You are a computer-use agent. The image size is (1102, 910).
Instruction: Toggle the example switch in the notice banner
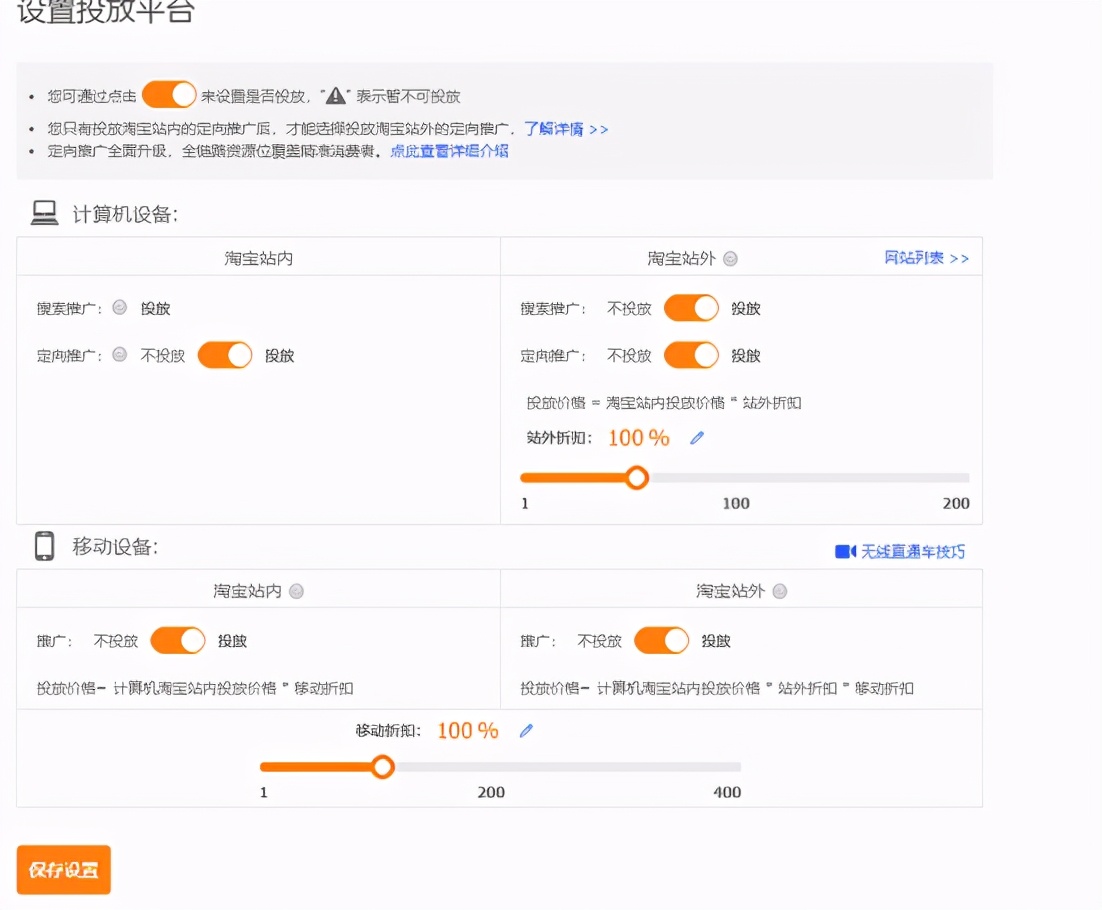167,93
